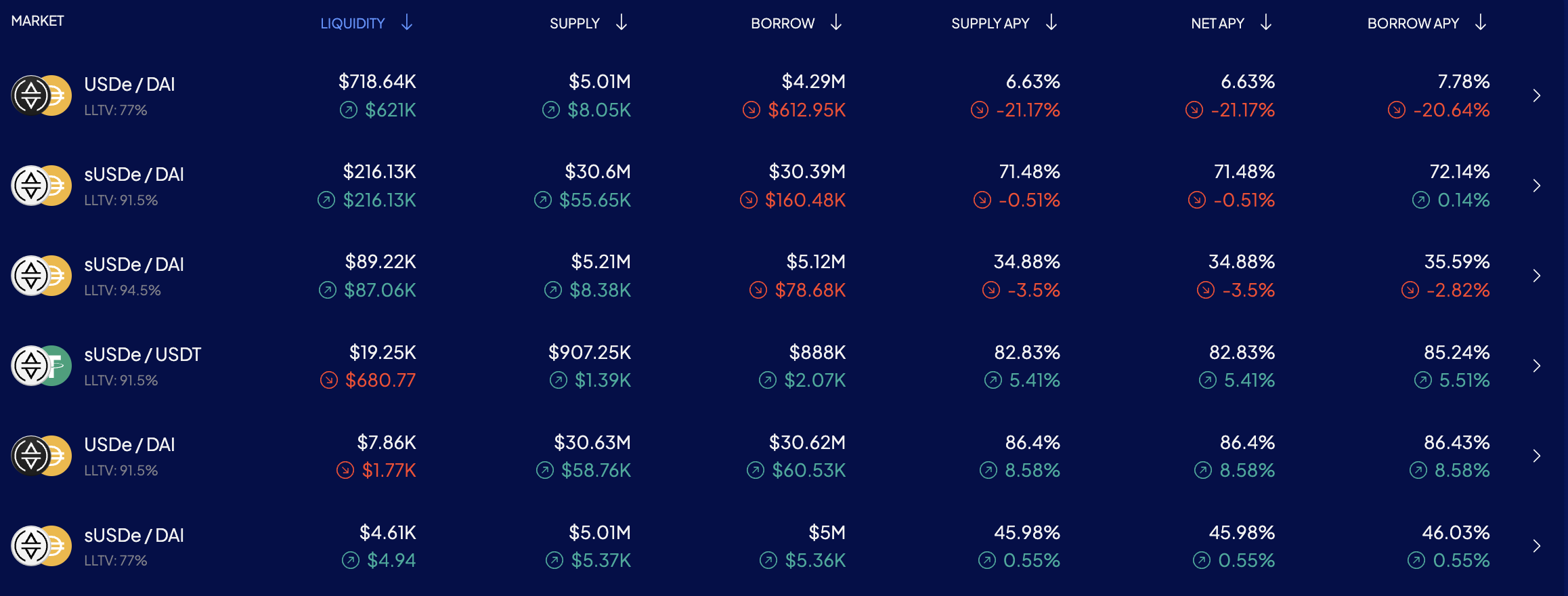Click the USDe/DAI 77% LLTV token pair icon
1568x596 pixels.
point(41,95)
